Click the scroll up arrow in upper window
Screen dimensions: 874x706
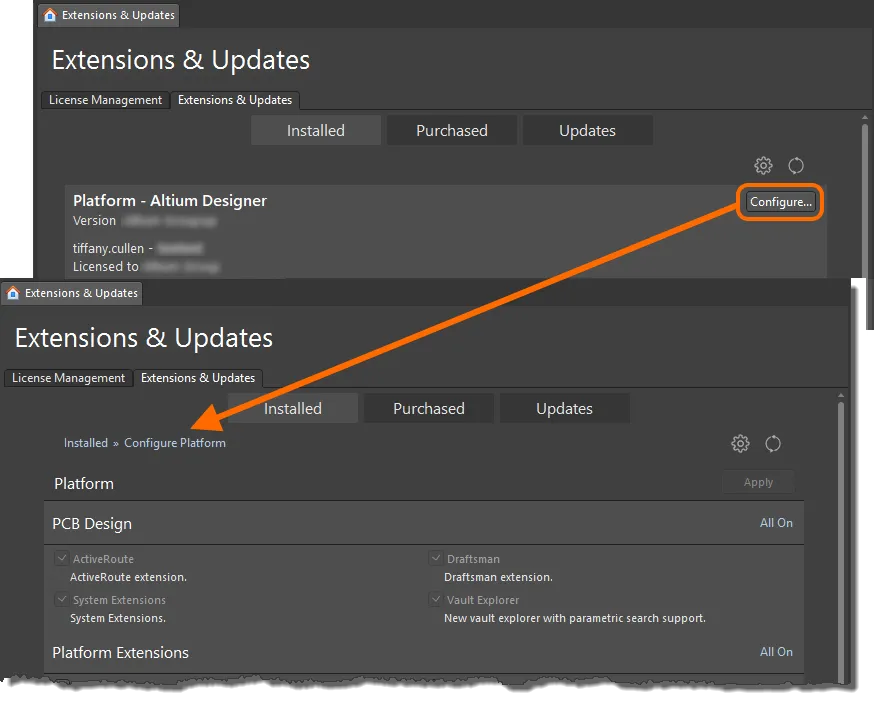click(x=865, y=118)
